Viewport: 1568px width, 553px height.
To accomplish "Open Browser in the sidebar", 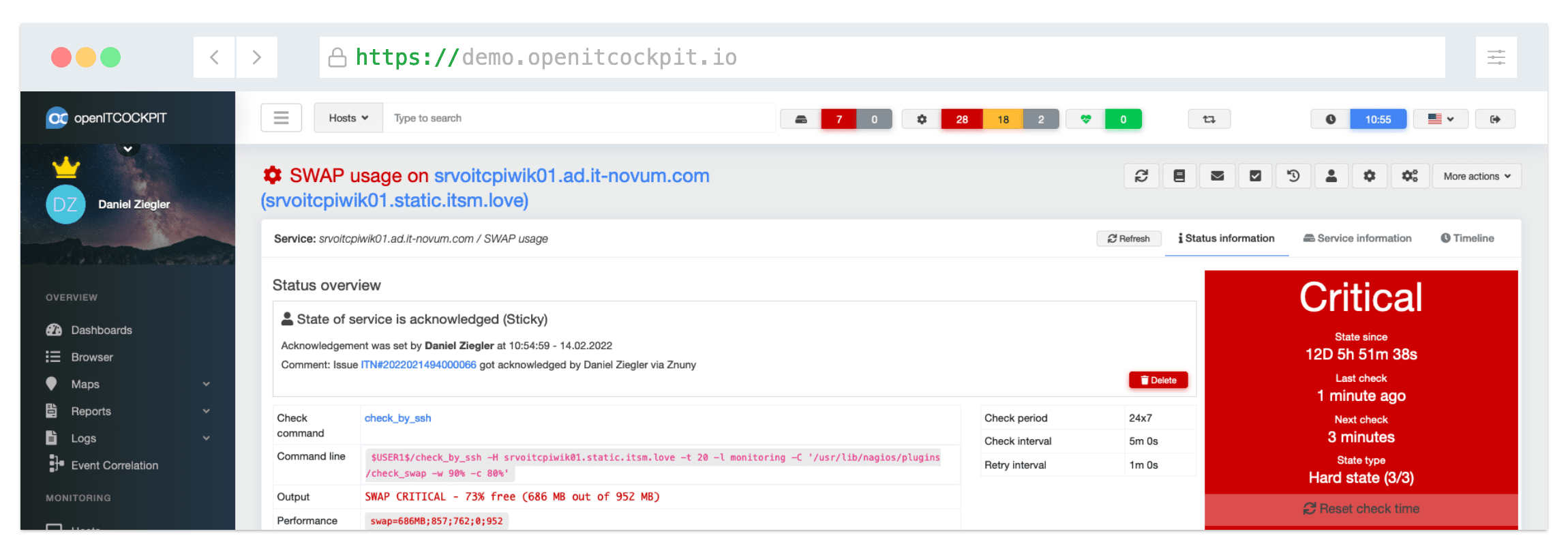I will pos(91,357).
